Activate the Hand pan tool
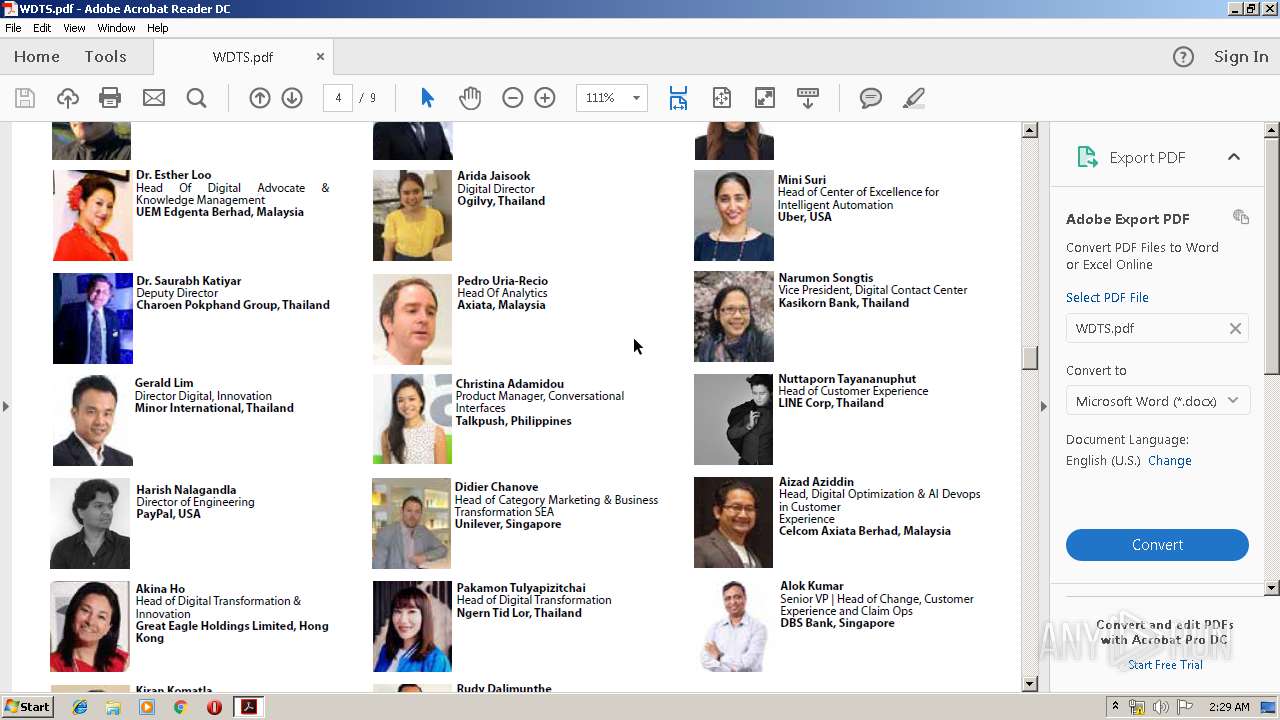This screenshot has height=720, width=1280. point(470,98)
